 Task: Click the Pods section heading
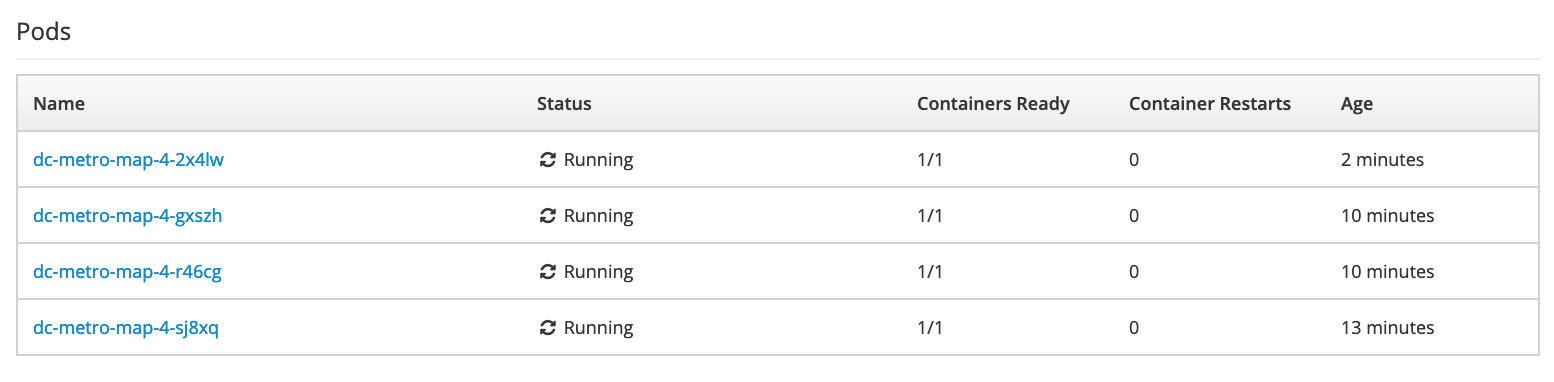44,31
